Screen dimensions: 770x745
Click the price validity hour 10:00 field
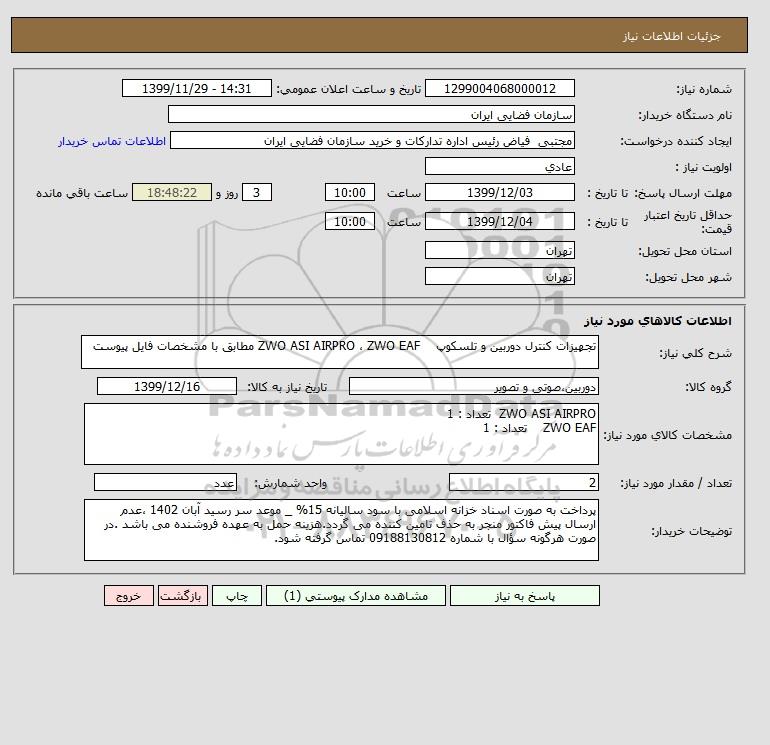[350, 221]
